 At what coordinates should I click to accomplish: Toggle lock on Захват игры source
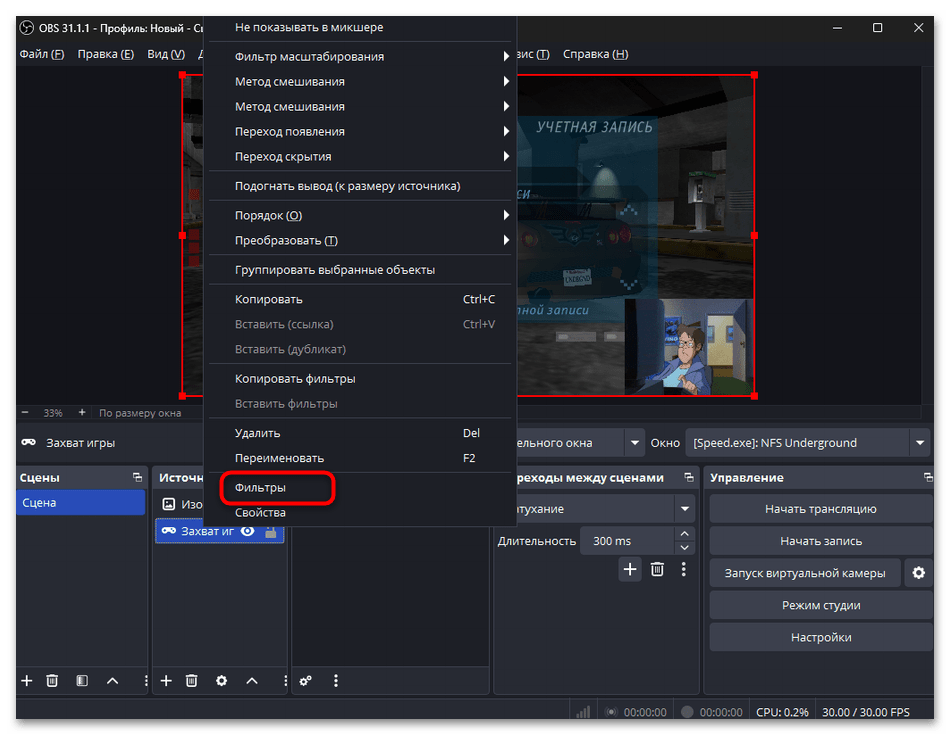click(x=271, y=531)
